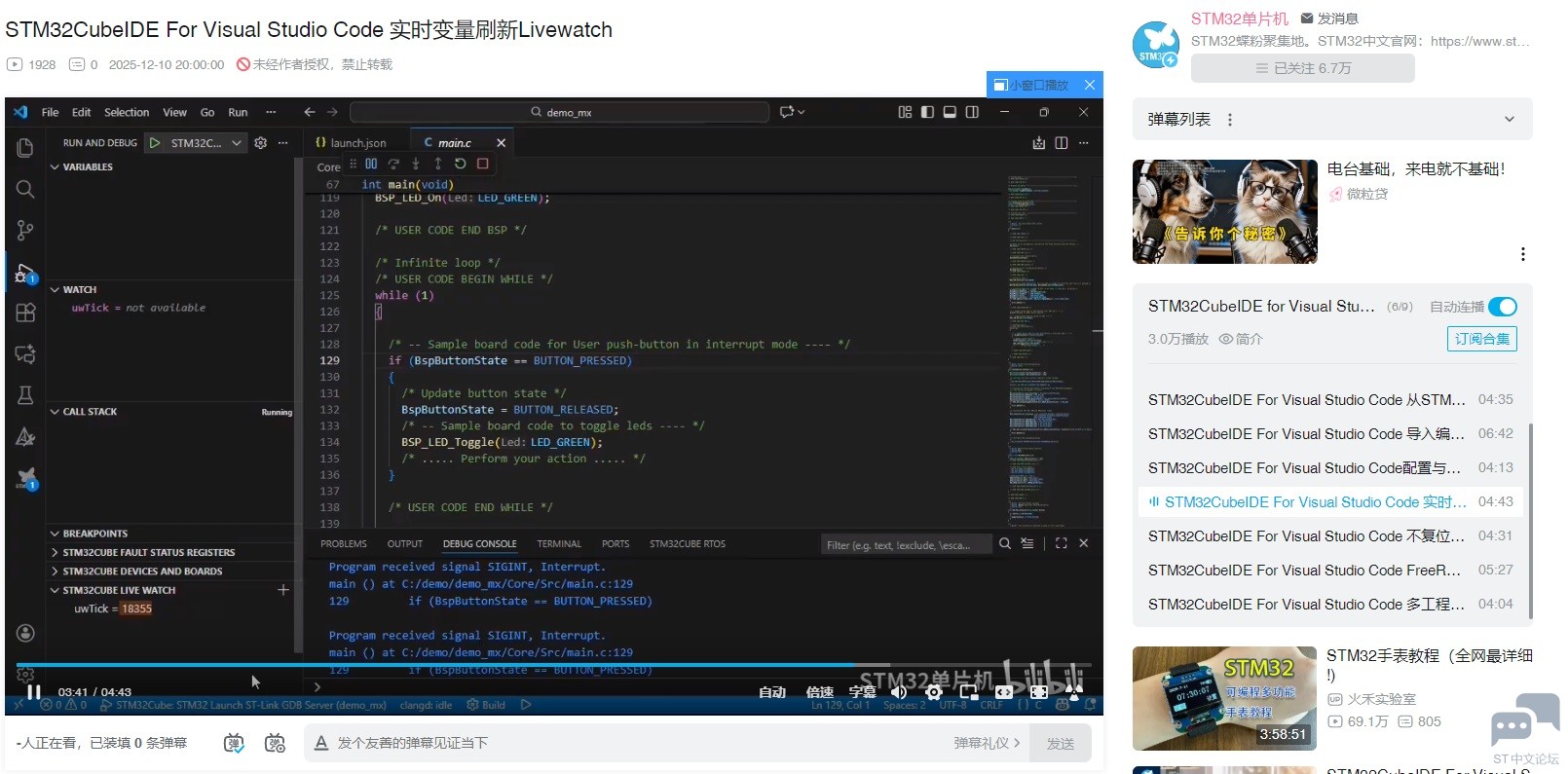
Task: Click the 发消息 message link
Action: (x=1329, y=18)
